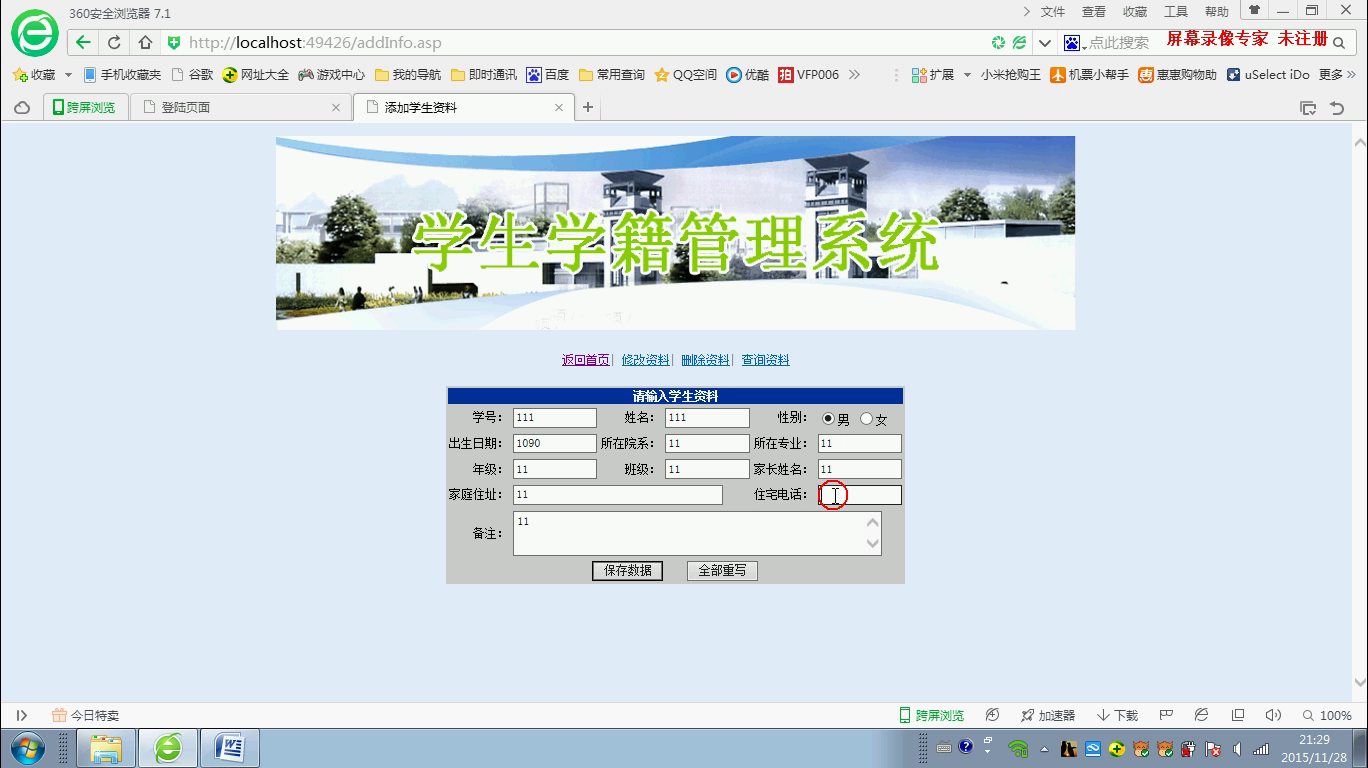
Task: Open VFP006 bookmark
Action: [809, 75]
